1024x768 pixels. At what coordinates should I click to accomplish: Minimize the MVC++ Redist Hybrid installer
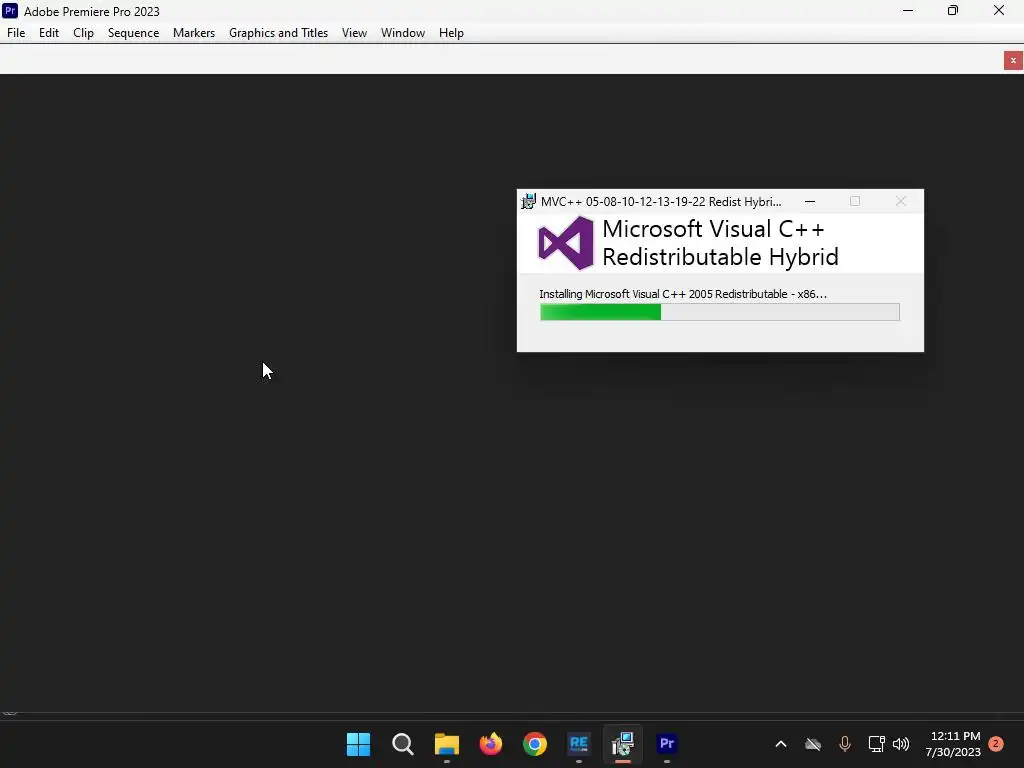[810, 202]
